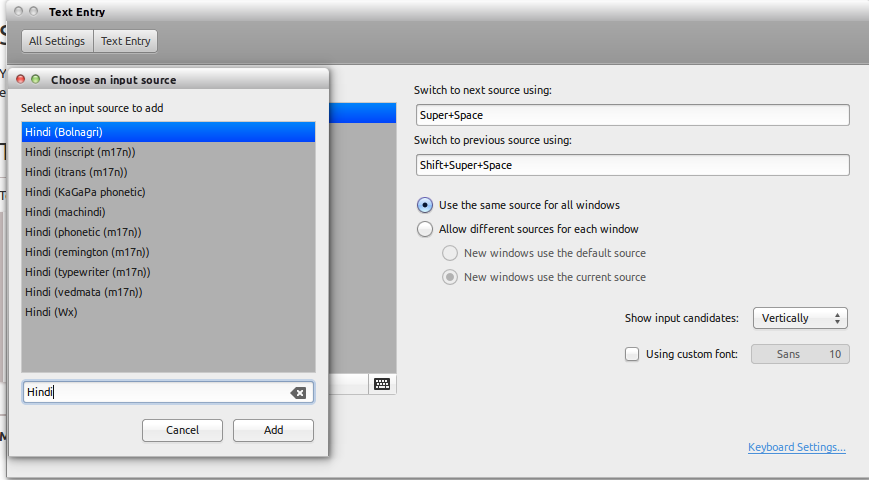Clear the Hindi search field text
The image size is (869, 480).
[x=298, y=393]
